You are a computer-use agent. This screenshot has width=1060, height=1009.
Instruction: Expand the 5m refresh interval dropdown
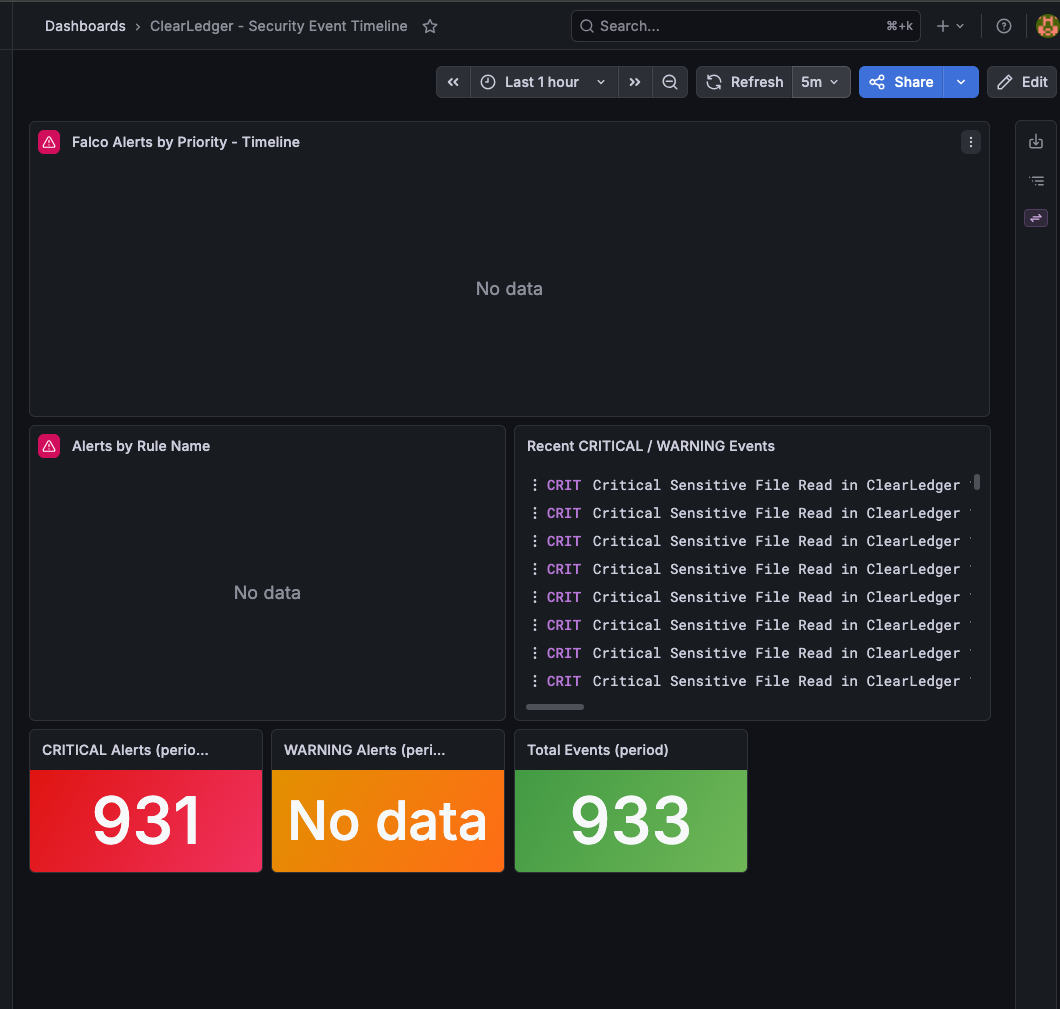pyautogui.click(x=821, y=82)
